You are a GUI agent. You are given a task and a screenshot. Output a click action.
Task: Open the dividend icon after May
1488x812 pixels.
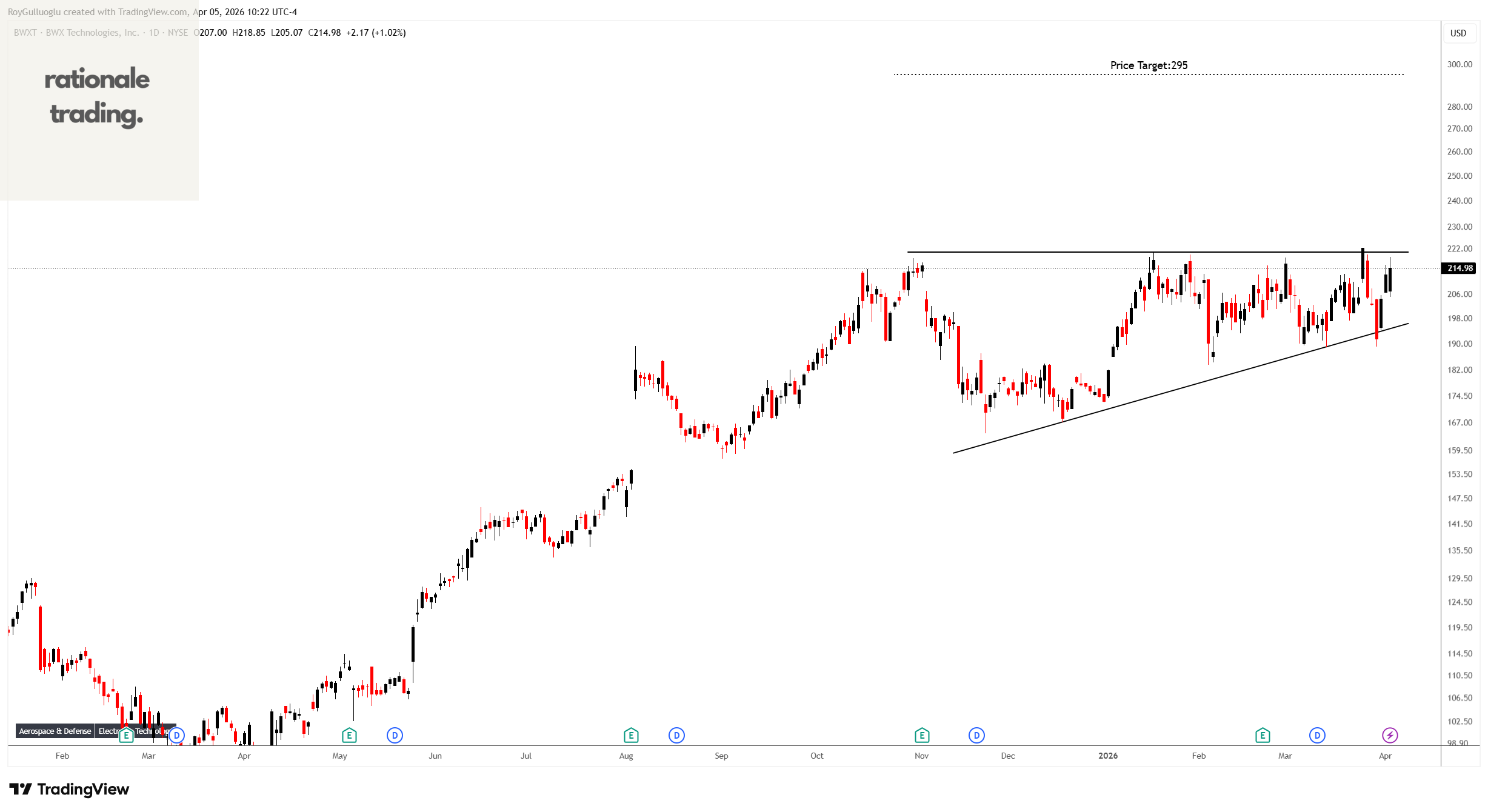[x=395, y=735]
